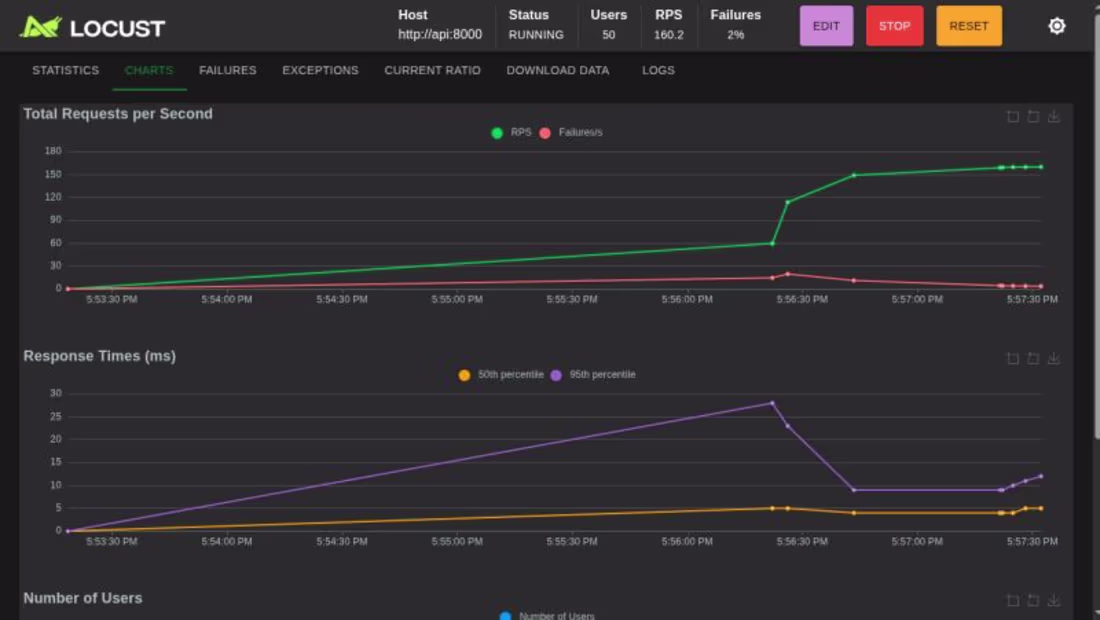
Task: Switch to the Statistics tab
Action: 65,70
